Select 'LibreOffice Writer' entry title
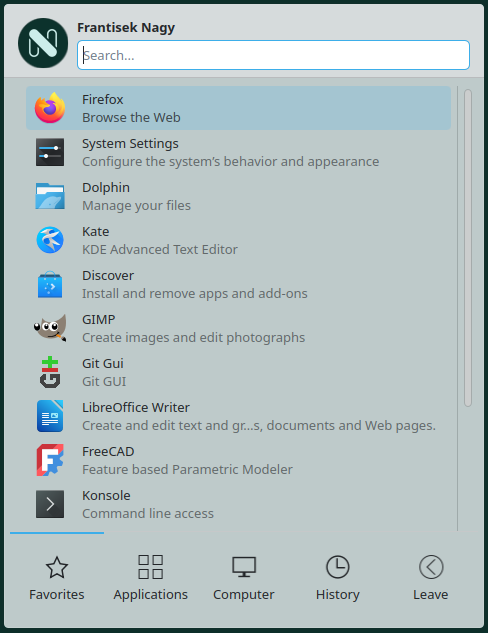This screenshot has width=488, height=633. coord(136,407)
